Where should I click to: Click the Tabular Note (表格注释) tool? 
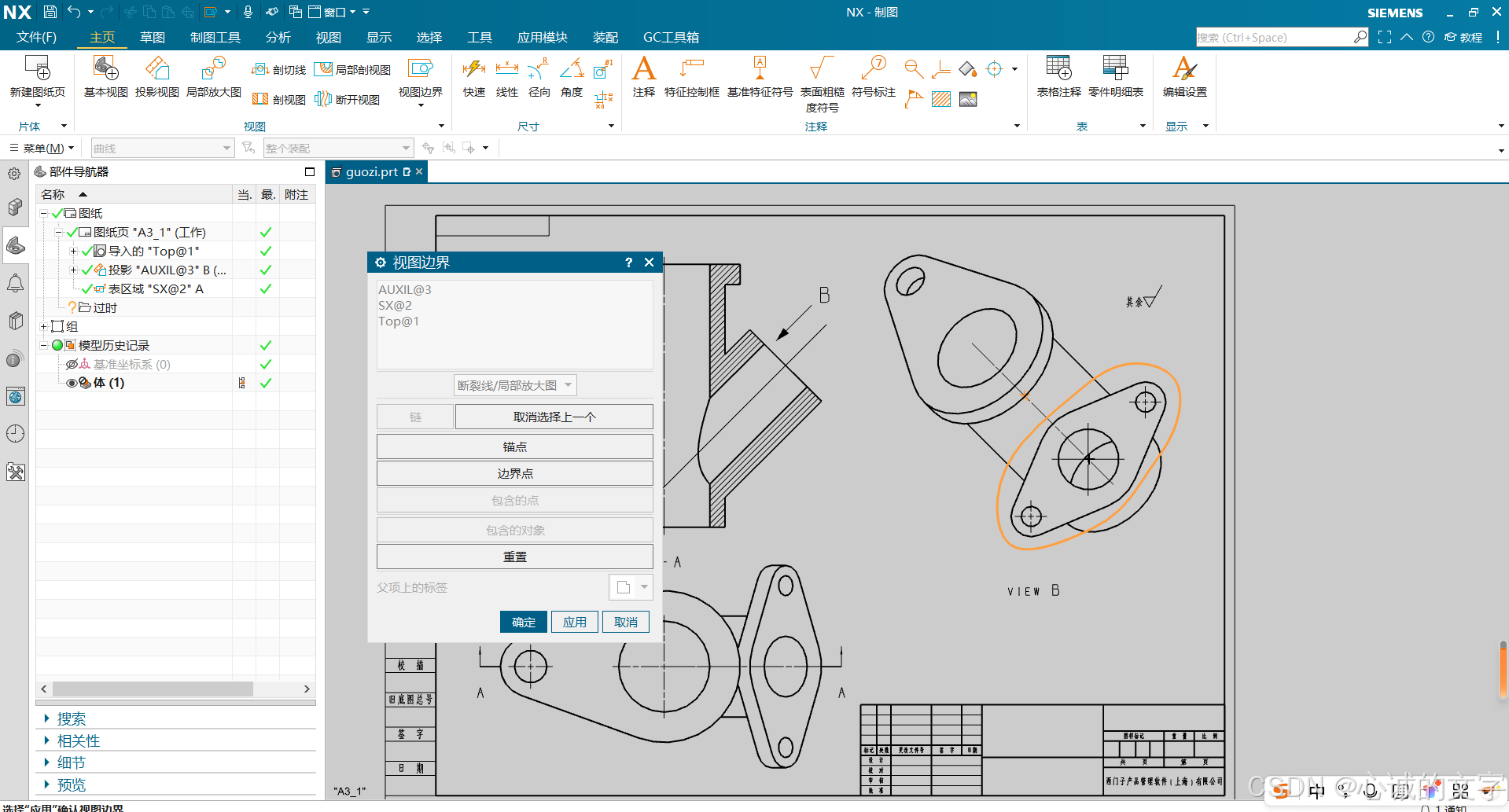[1058, 76]
